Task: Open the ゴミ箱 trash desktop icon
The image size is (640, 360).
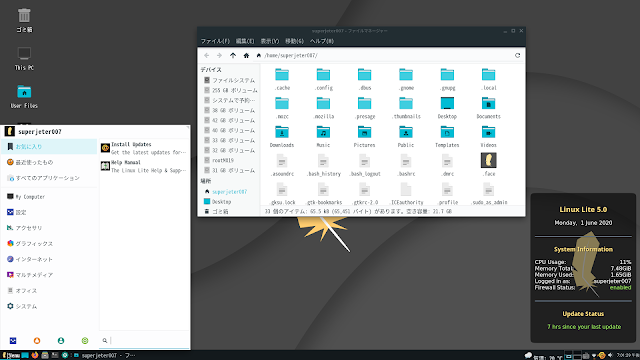Action: pos(24,20)
